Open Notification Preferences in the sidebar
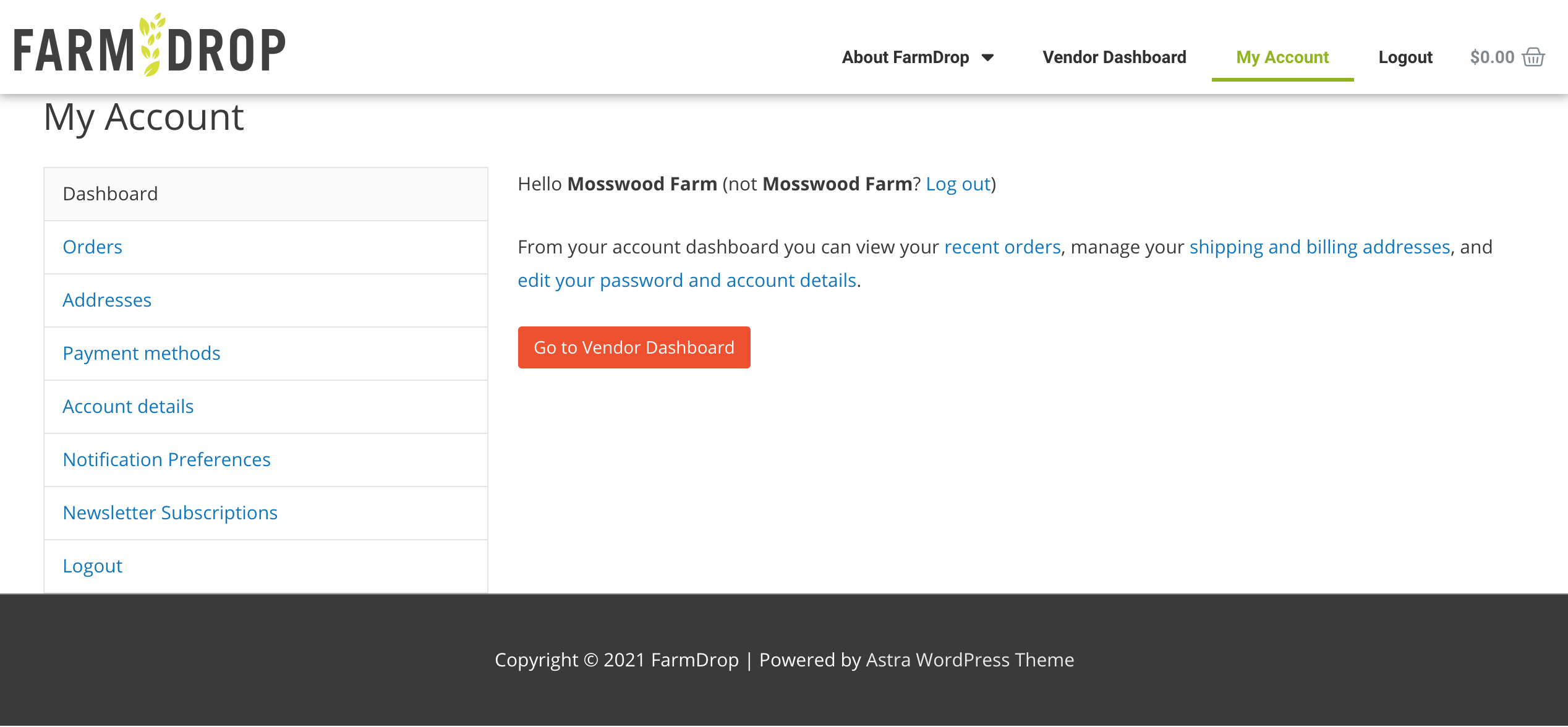The height and width of the screenshot is (727, 1568). coord(166,459)
